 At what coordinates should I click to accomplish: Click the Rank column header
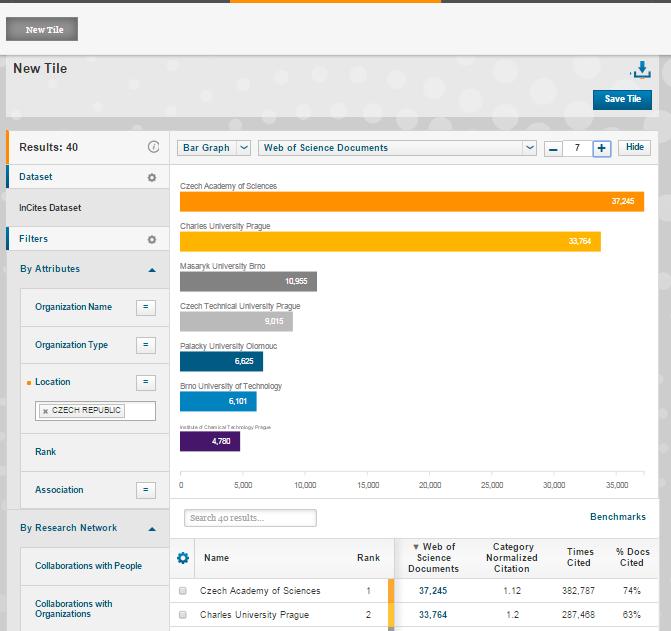pyautogui.click(x=368, y=558)
